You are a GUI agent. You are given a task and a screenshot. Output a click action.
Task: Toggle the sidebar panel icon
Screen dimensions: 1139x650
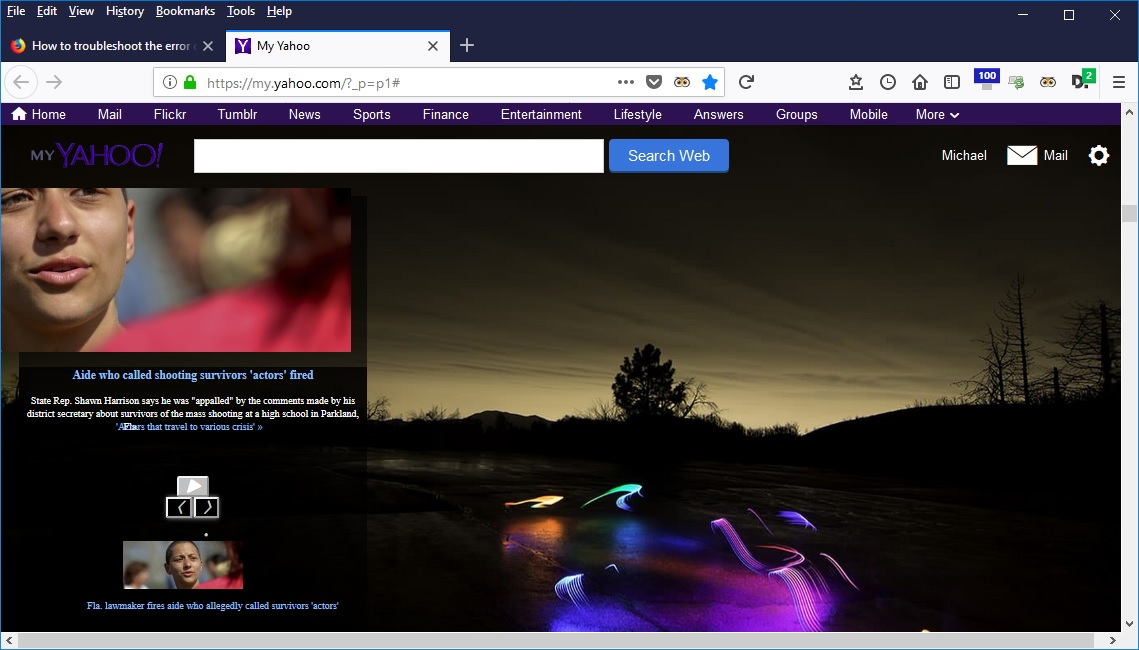click(x=952, y=82)
